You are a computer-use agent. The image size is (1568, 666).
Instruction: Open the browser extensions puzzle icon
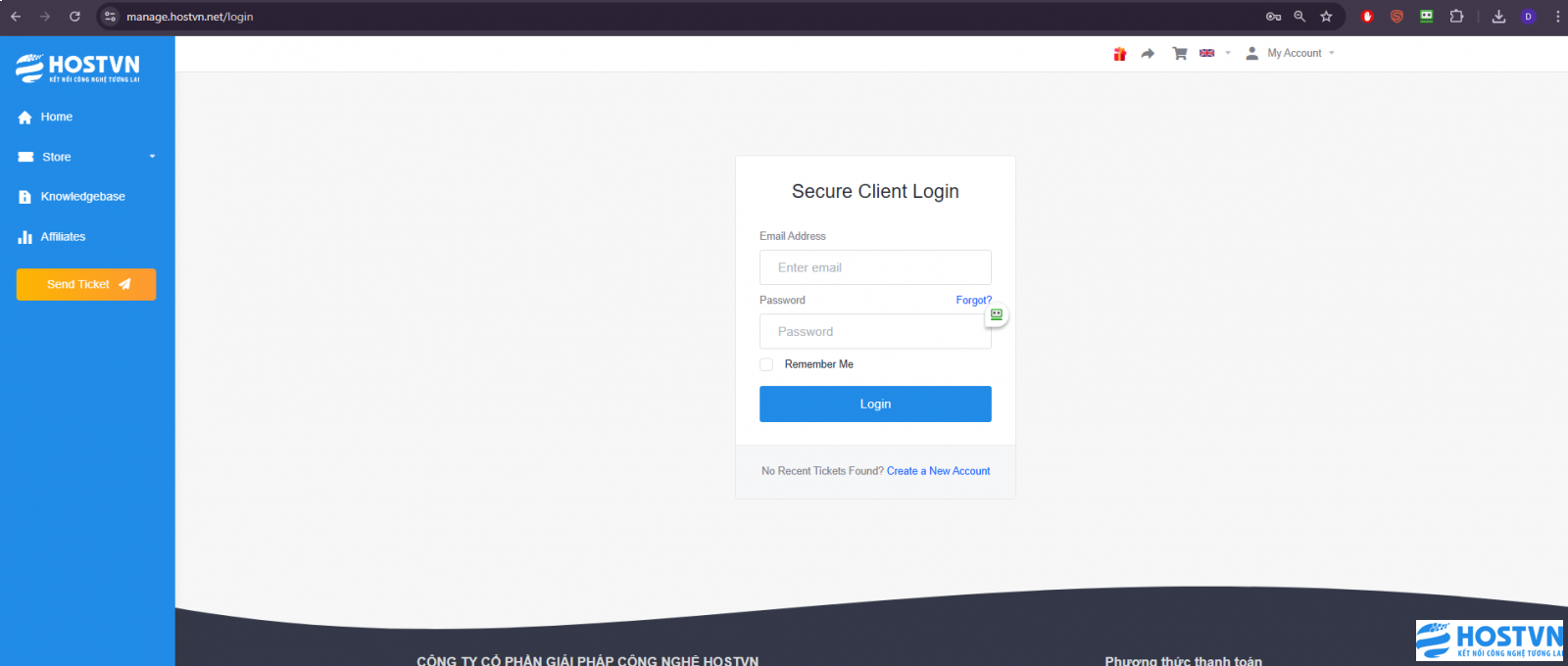click(1456, 17)
